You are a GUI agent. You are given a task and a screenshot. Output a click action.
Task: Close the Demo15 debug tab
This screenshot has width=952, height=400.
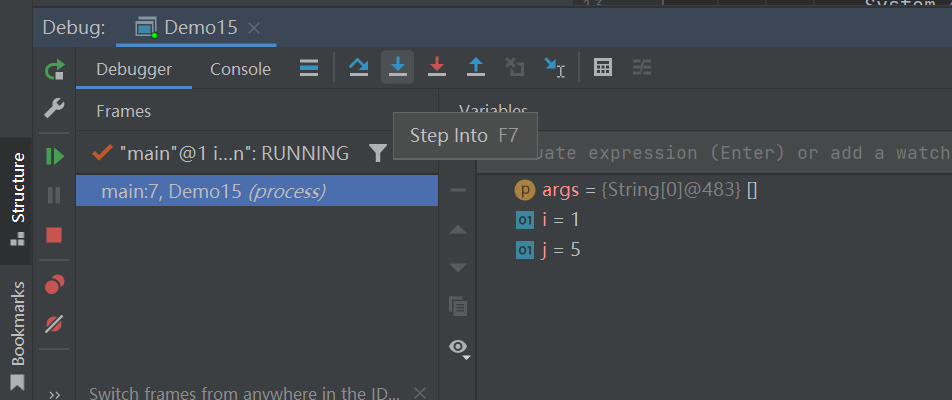click(254, 28)
